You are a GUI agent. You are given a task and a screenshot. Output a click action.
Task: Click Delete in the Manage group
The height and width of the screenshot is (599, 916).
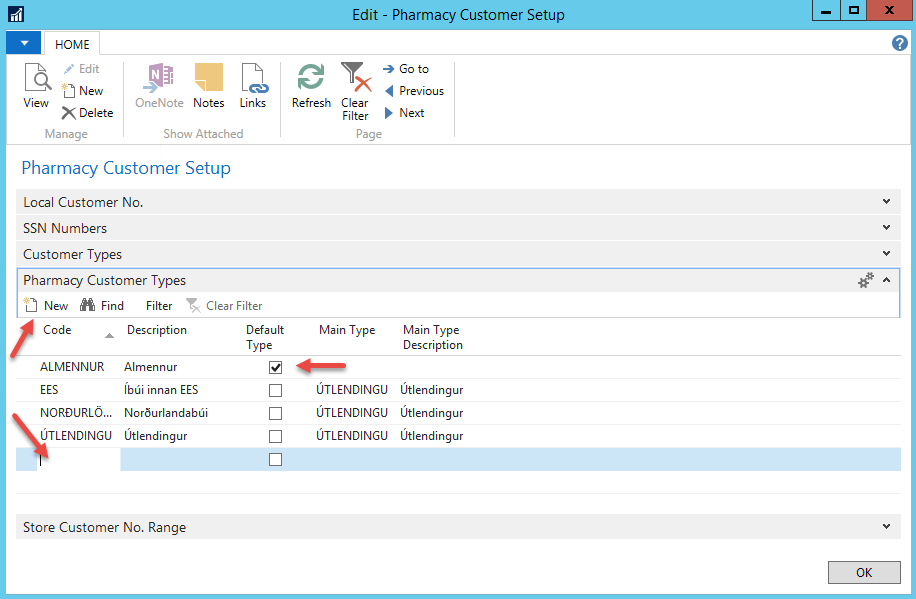point(88,113)
